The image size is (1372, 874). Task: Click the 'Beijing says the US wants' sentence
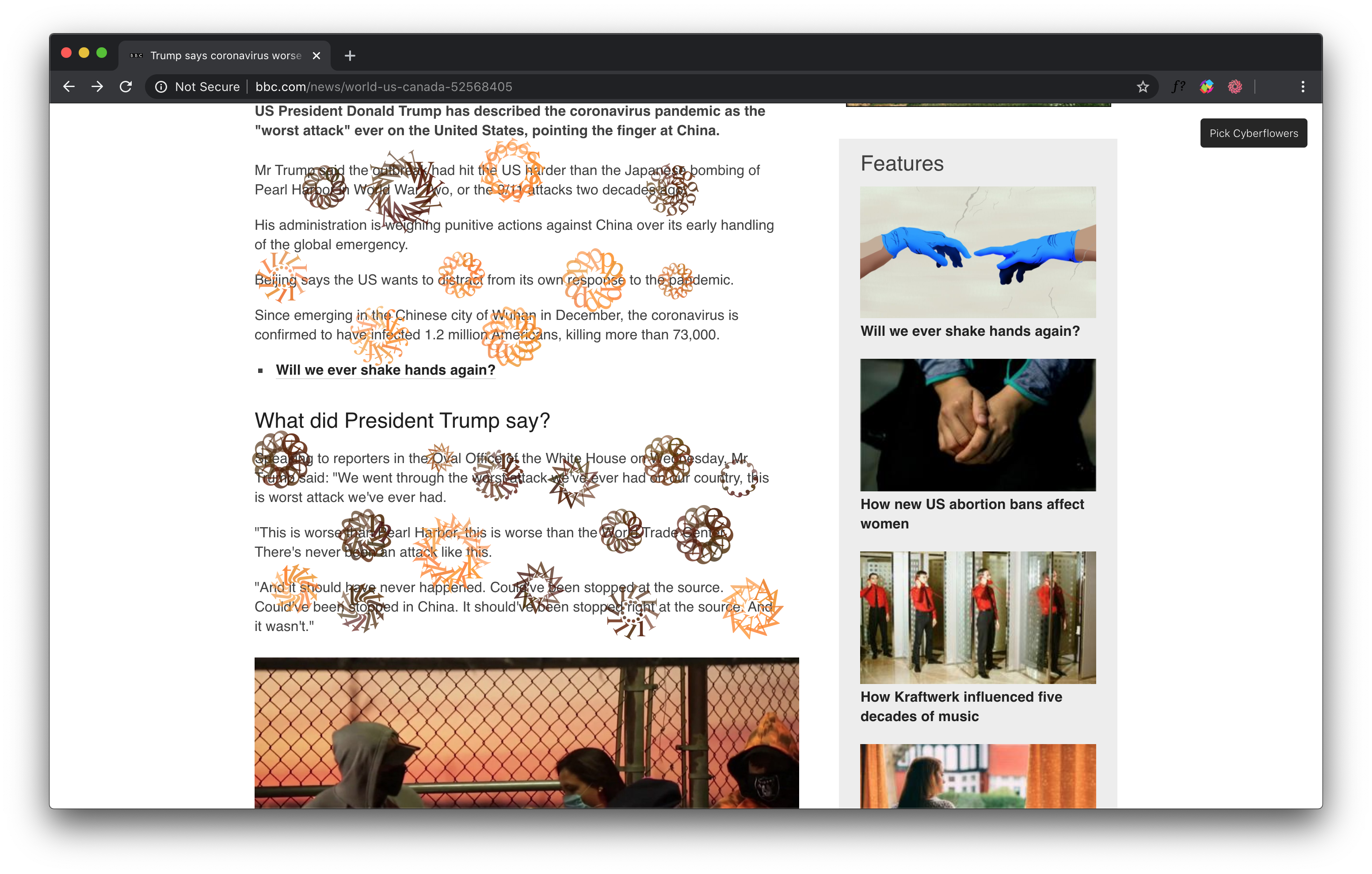(494, 280)
